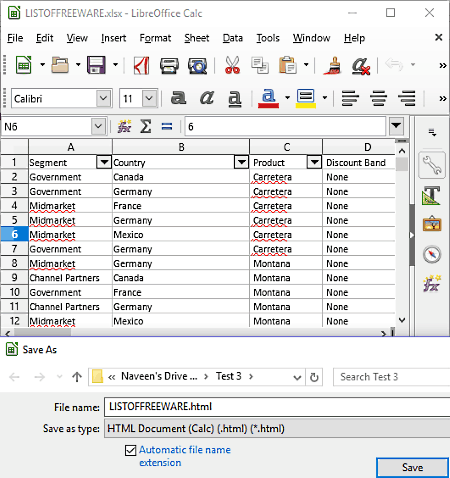Apply red font color
Screen dimensions: 450x478
pyautogui.click(x=268, y=98)
